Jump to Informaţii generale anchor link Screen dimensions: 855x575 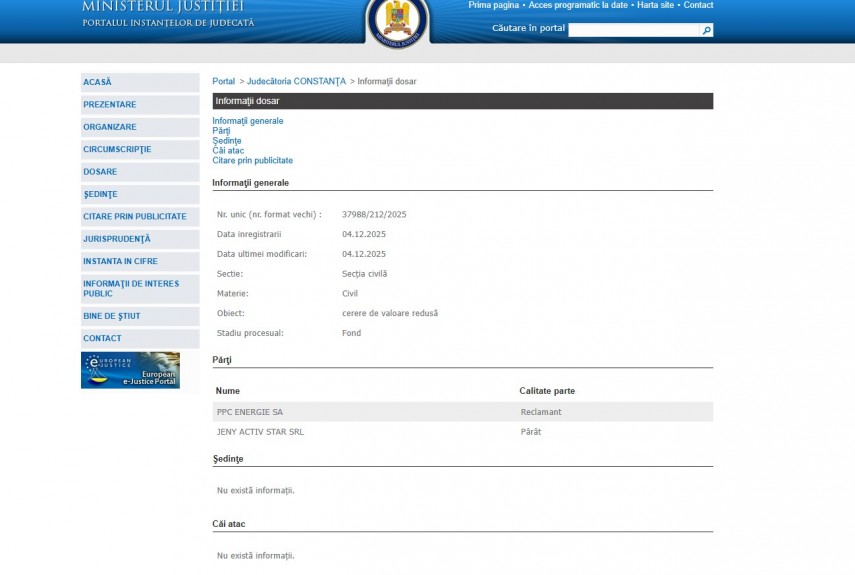pos(247,121)
